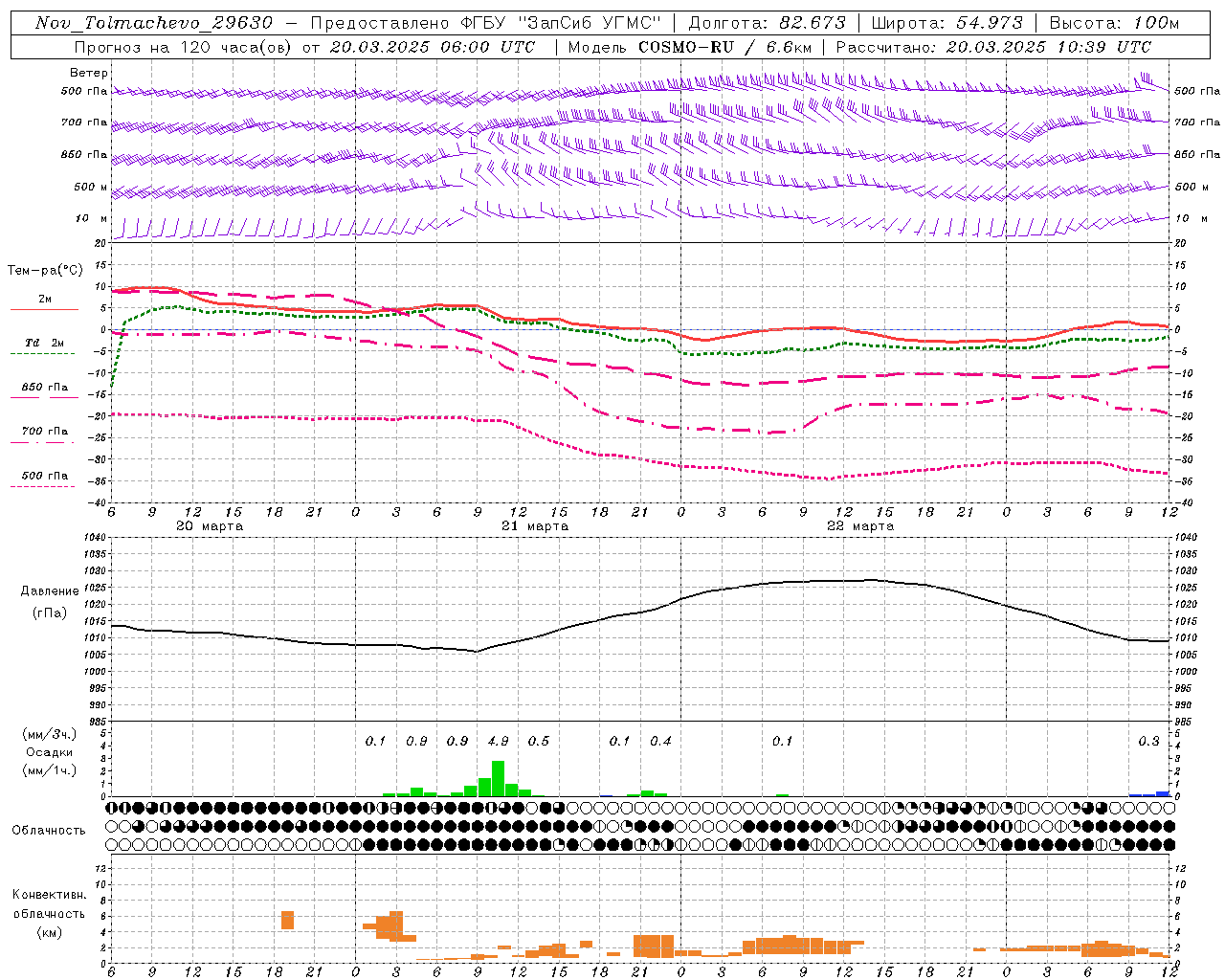Click the Давление panel label
1225x980 pixels.
(x=50, y=591)
